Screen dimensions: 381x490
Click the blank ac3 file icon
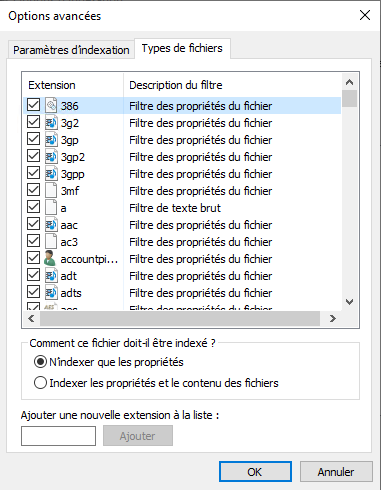(x=51, y=242)
